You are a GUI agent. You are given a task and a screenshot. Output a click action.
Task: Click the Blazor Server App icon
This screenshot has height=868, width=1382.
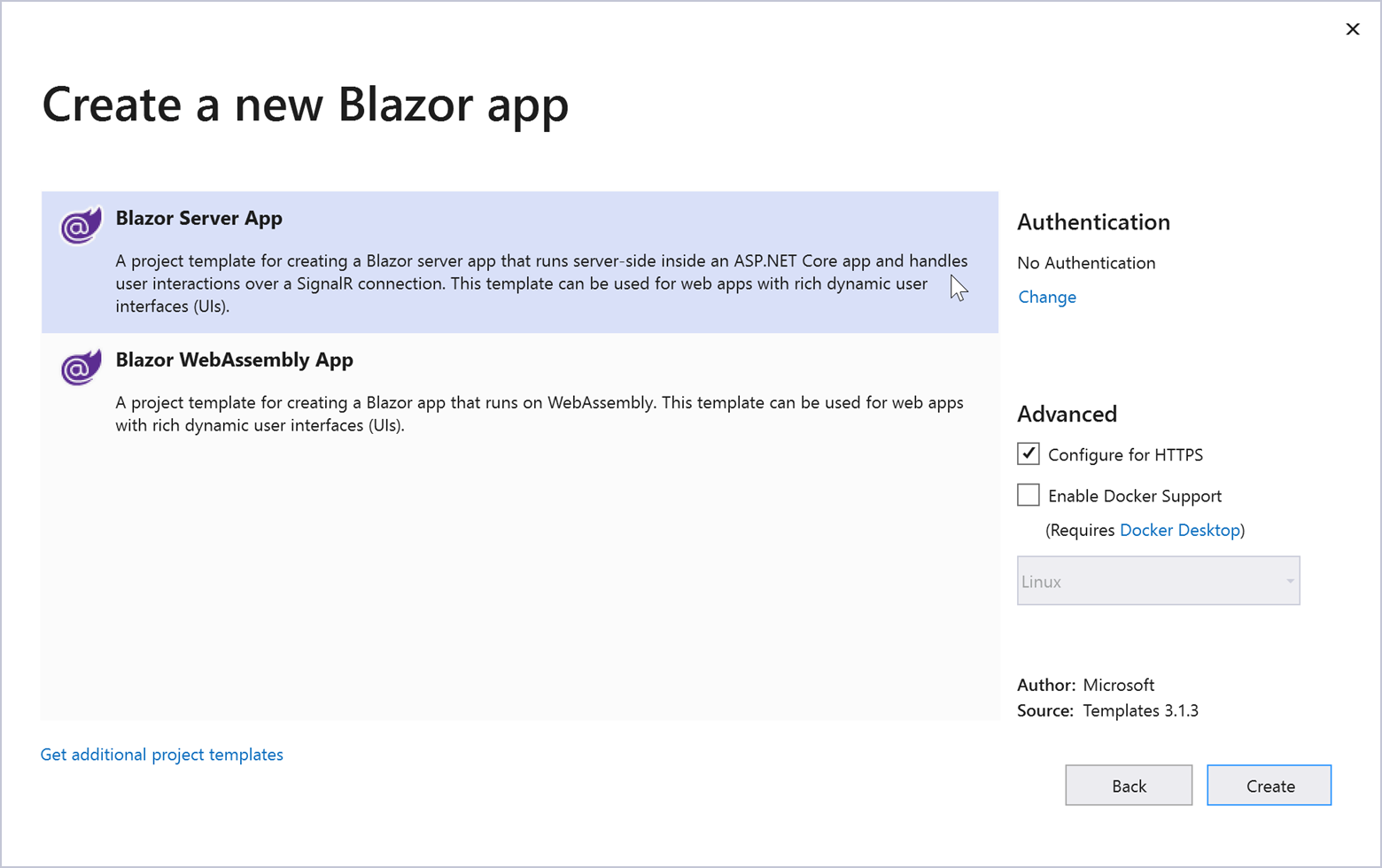81,225
